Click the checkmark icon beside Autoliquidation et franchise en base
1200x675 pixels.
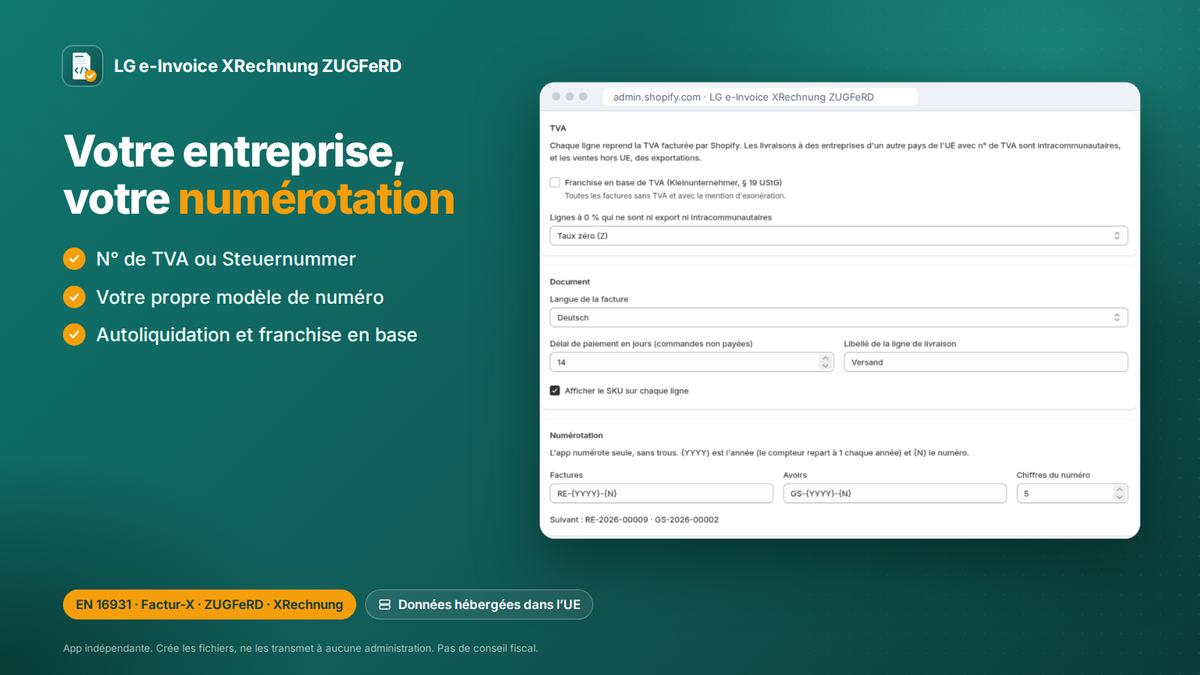(74, 334)
